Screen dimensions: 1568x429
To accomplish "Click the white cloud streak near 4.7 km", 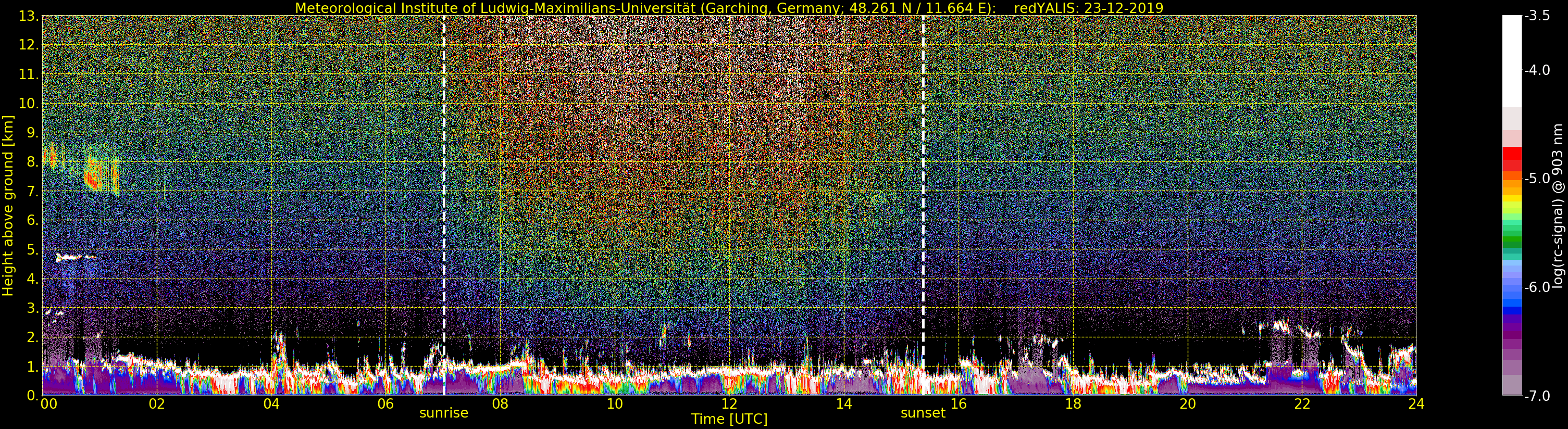I will click(76, 257).
